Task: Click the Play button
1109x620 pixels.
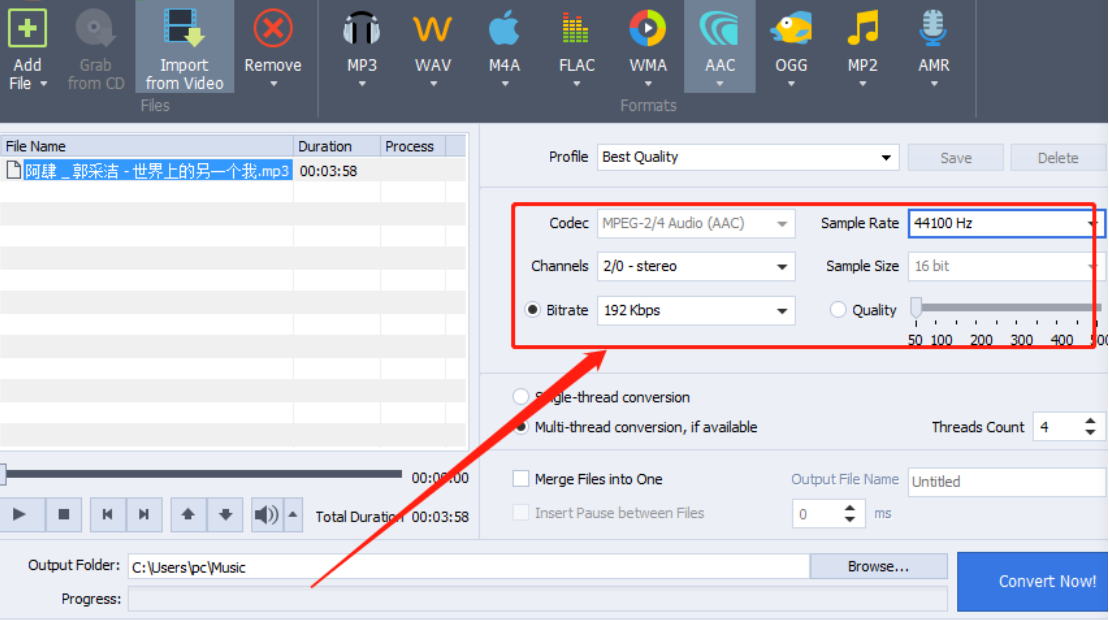Action: (20, 515)
